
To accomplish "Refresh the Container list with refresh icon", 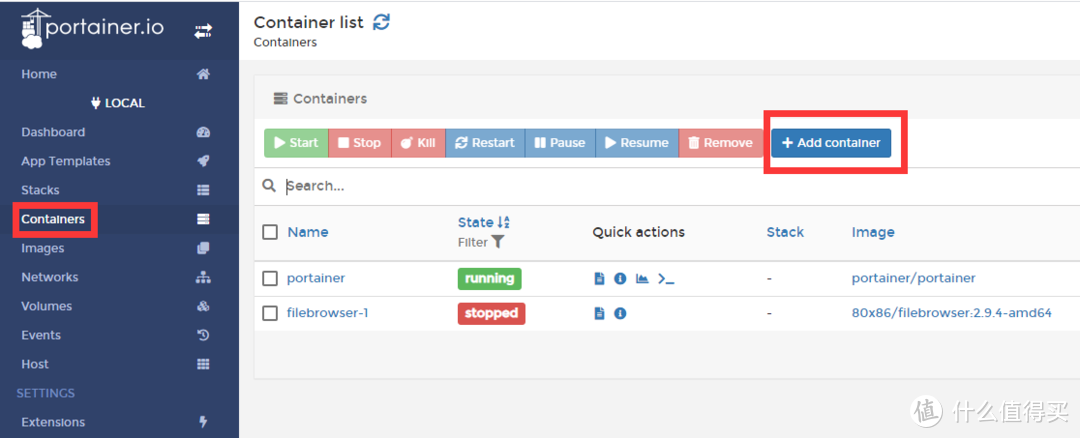I will pyautogui.click(x=381, y=22).
